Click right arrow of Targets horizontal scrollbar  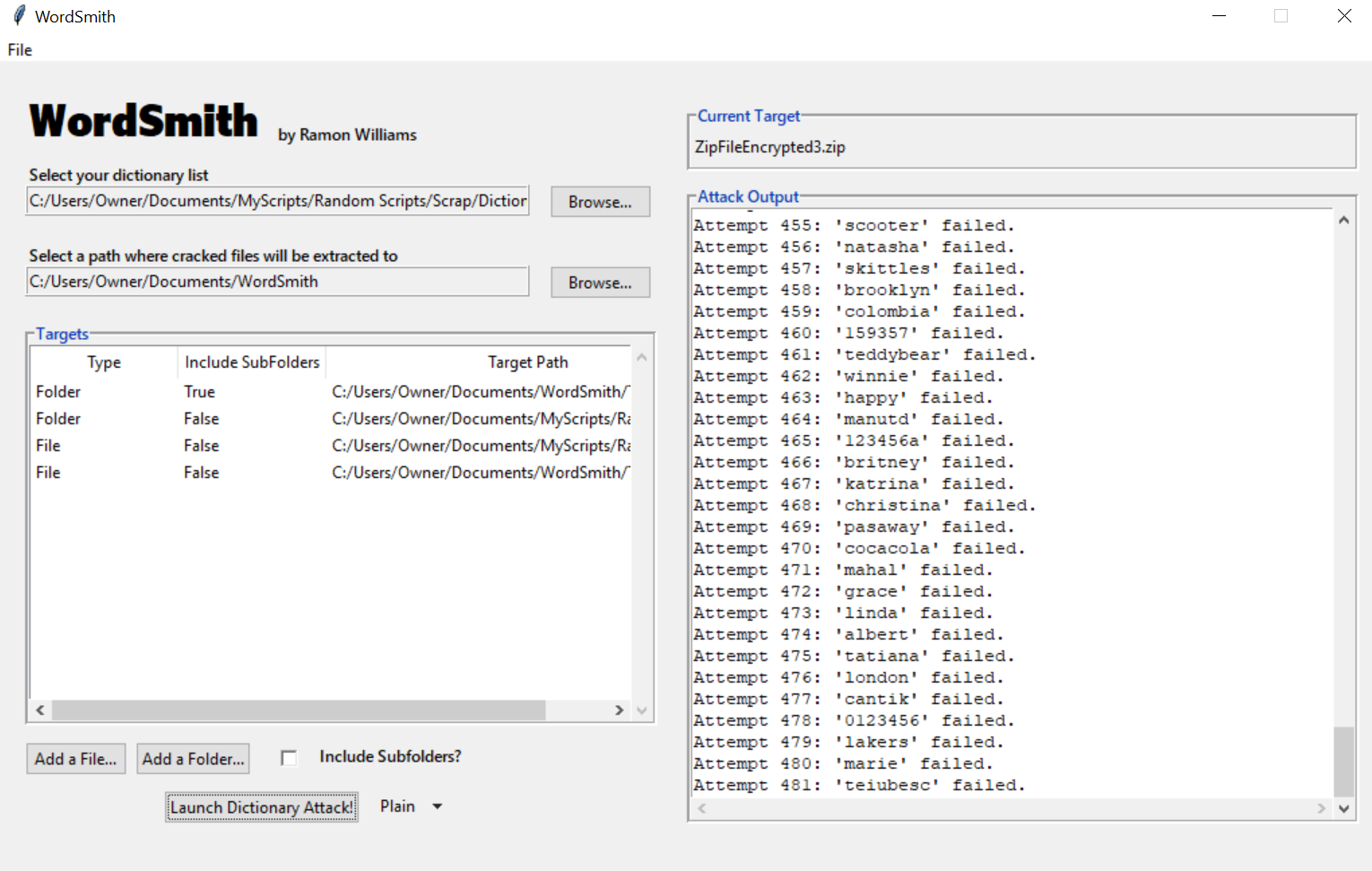coord(619,710)
